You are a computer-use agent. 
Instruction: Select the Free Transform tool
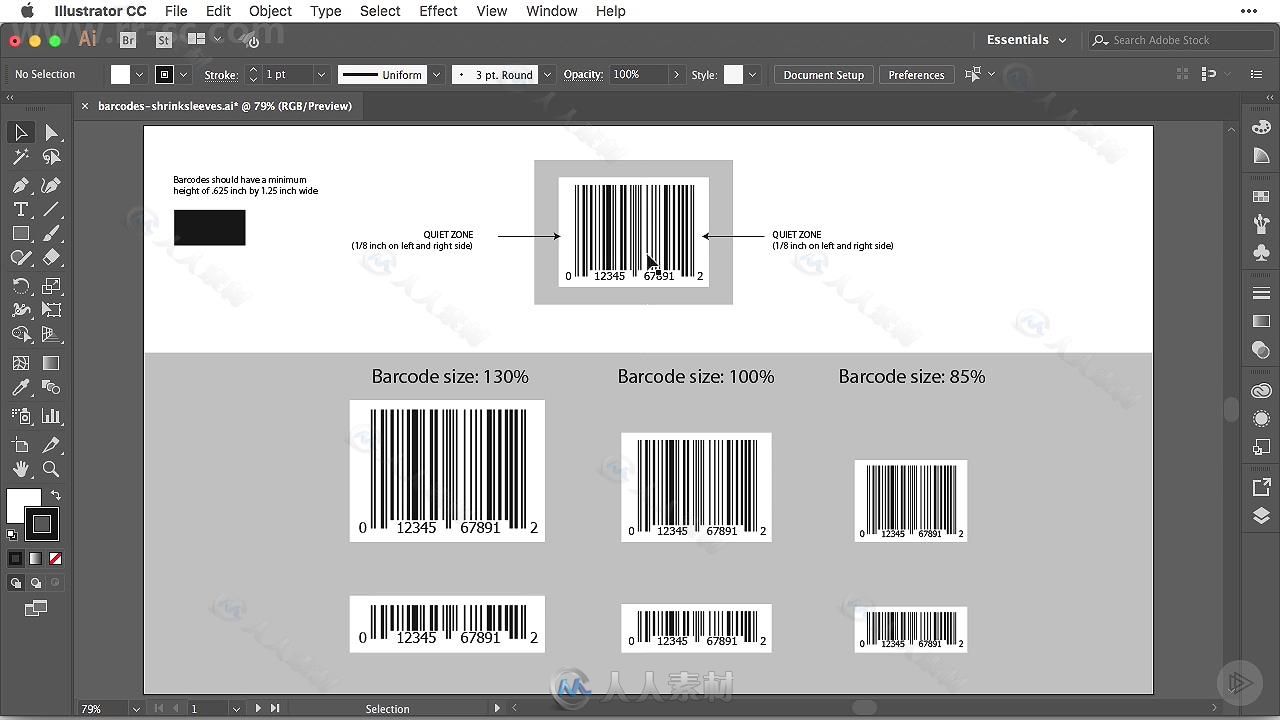click(52, 310)
